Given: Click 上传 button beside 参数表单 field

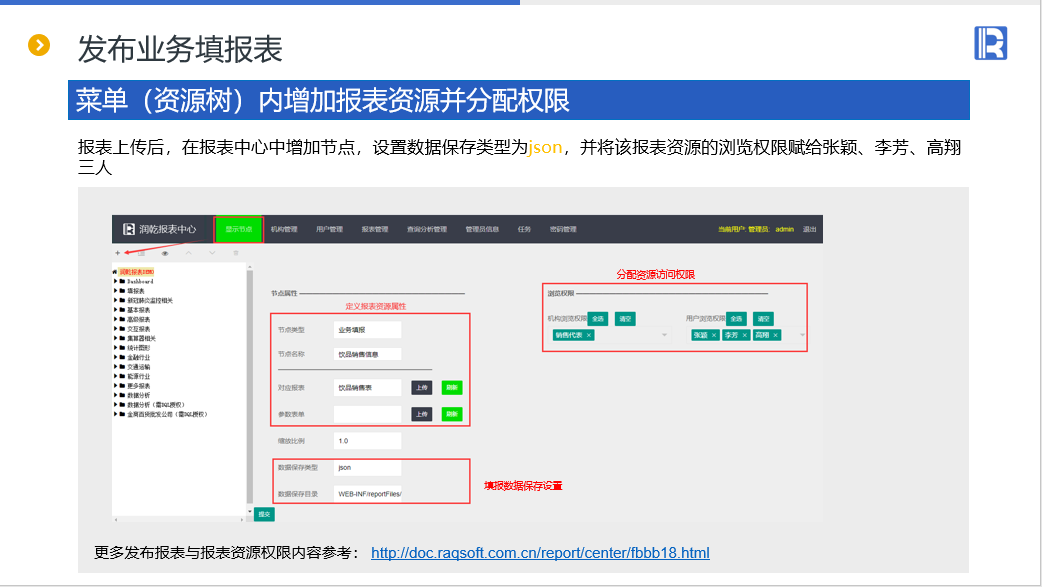Looking at the screenshot, I should click(x=422, y=414).
